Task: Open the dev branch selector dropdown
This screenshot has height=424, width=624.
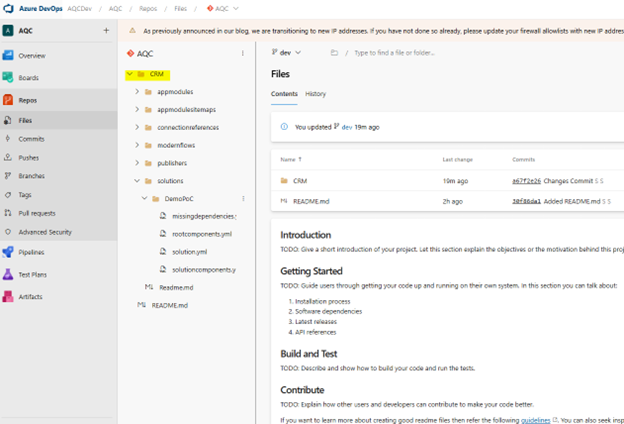Action: click(286, 53)
